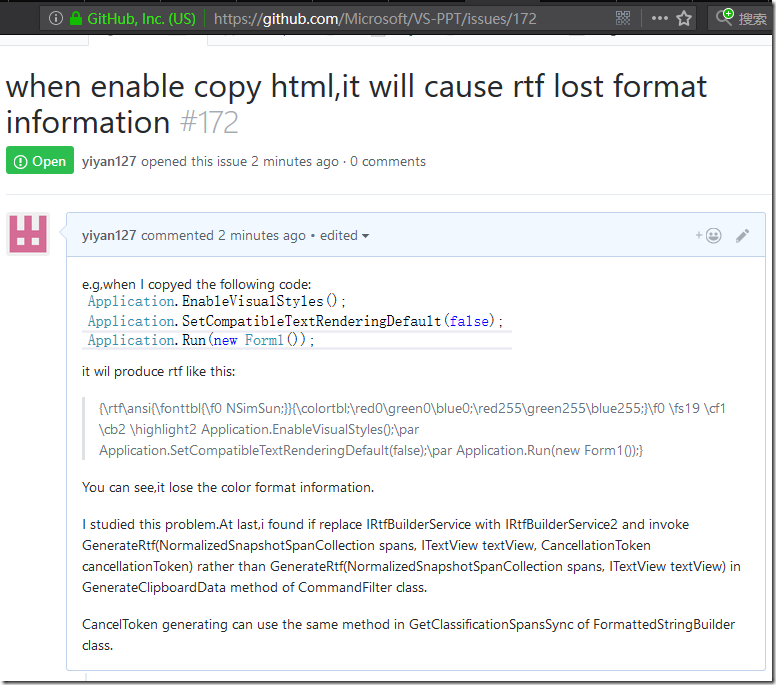Click 'e.g,when I copyed the following code:' text
This screenshot has height=685, width=776.
(196, 285)
